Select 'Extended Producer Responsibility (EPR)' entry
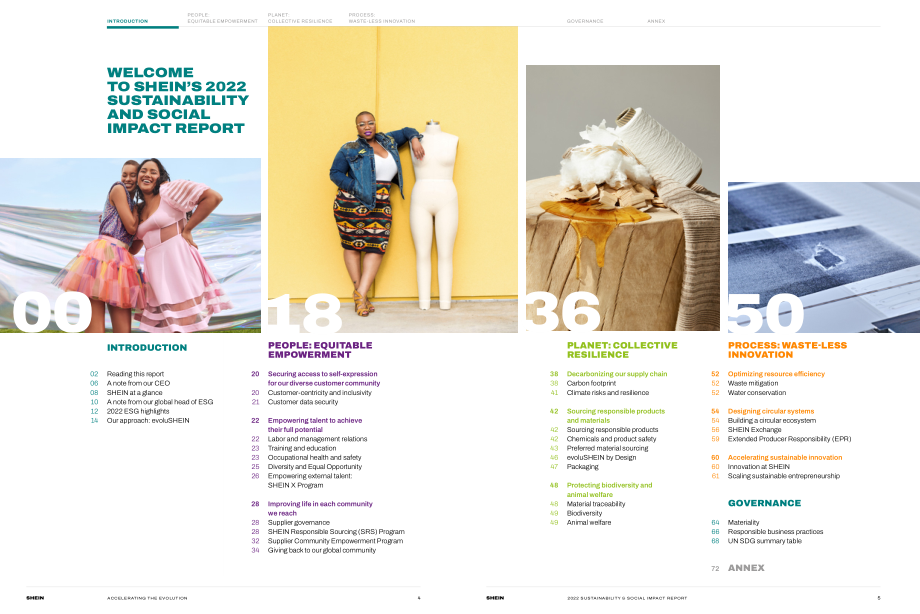The height and width of the screenshot is (614, 920). (789, 439)
